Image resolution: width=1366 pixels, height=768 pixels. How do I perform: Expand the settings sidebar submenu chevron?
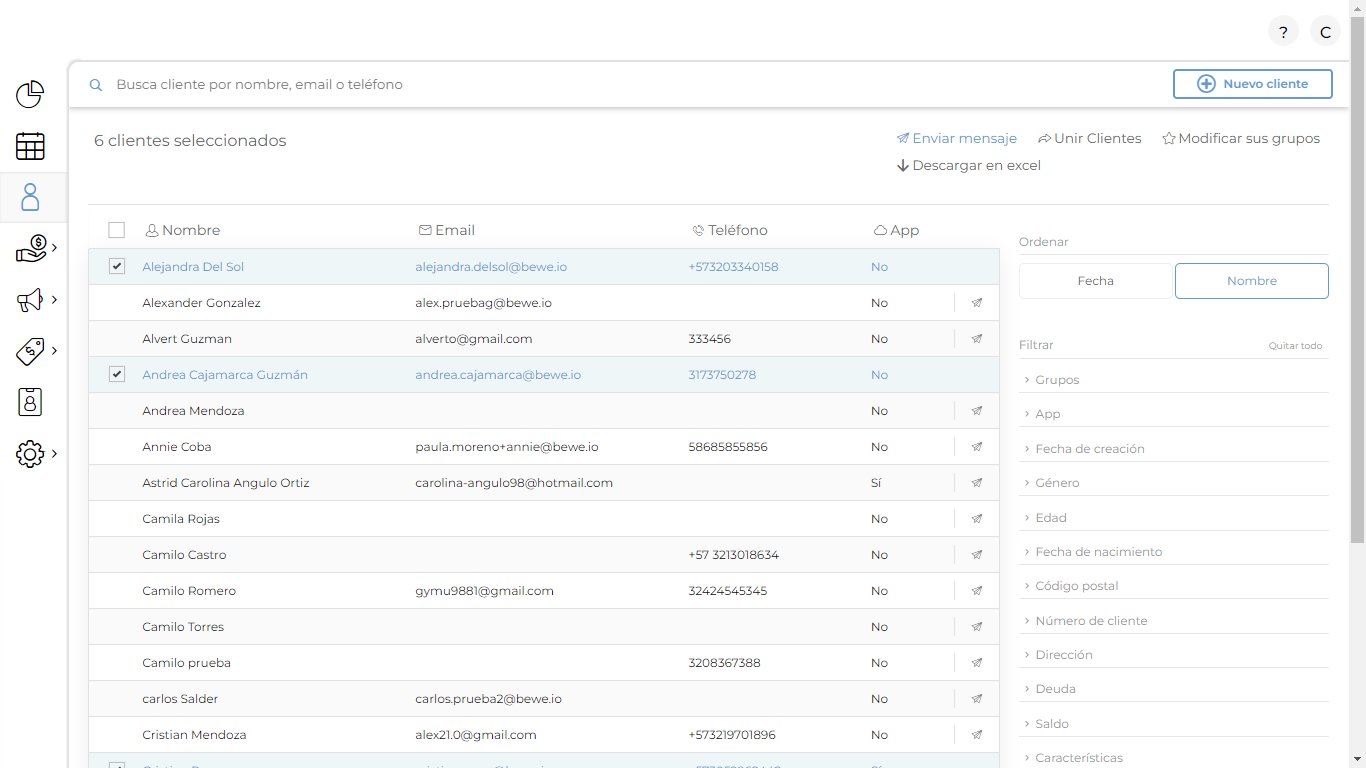tap(54, 454)
